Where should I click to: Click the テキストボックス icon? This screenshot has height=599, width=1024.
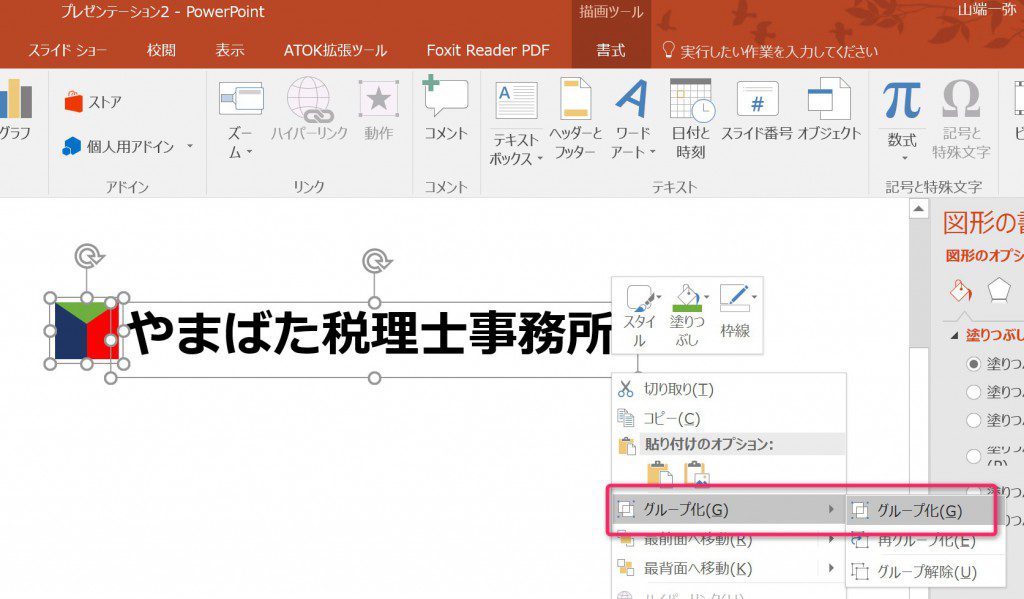[516, 101]
